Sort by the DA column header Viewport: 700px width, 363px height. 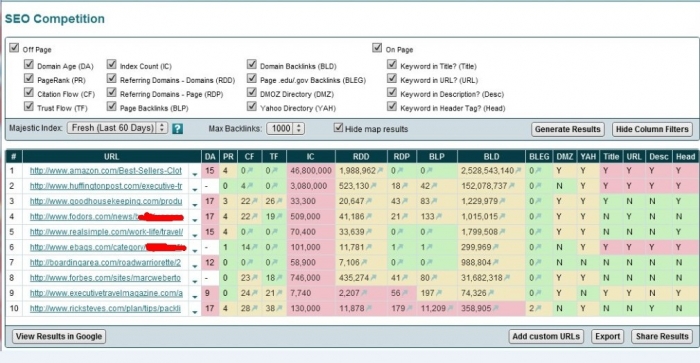coord(210,156)
